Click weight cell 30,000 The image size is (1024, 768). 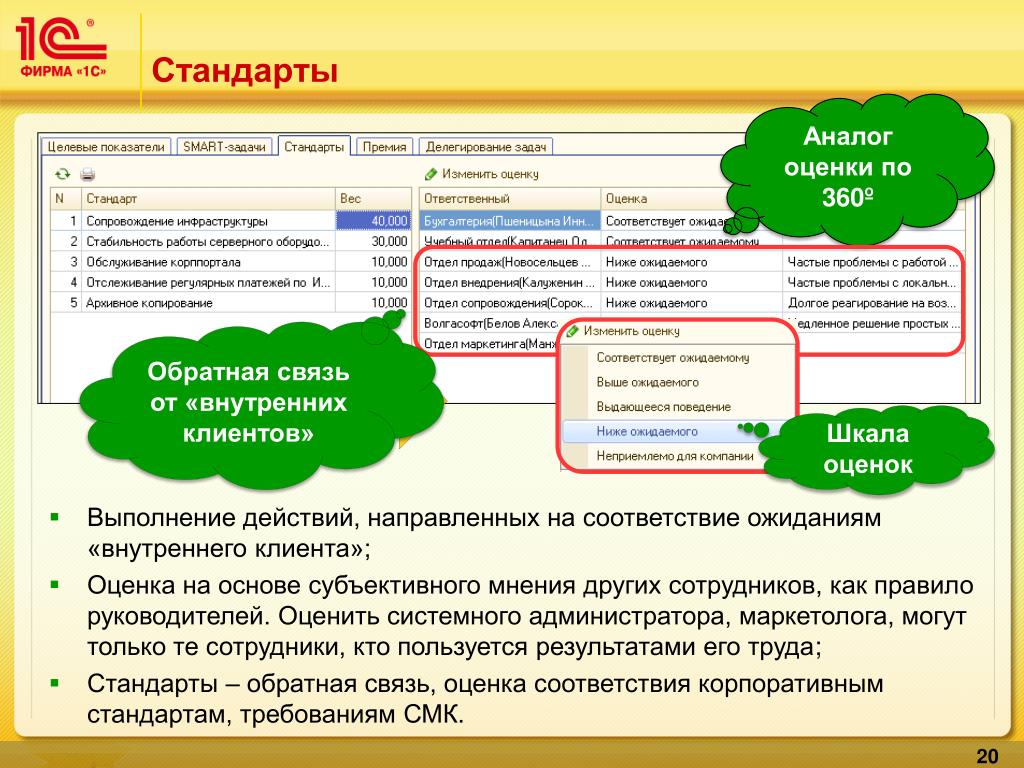coord(374,241)
